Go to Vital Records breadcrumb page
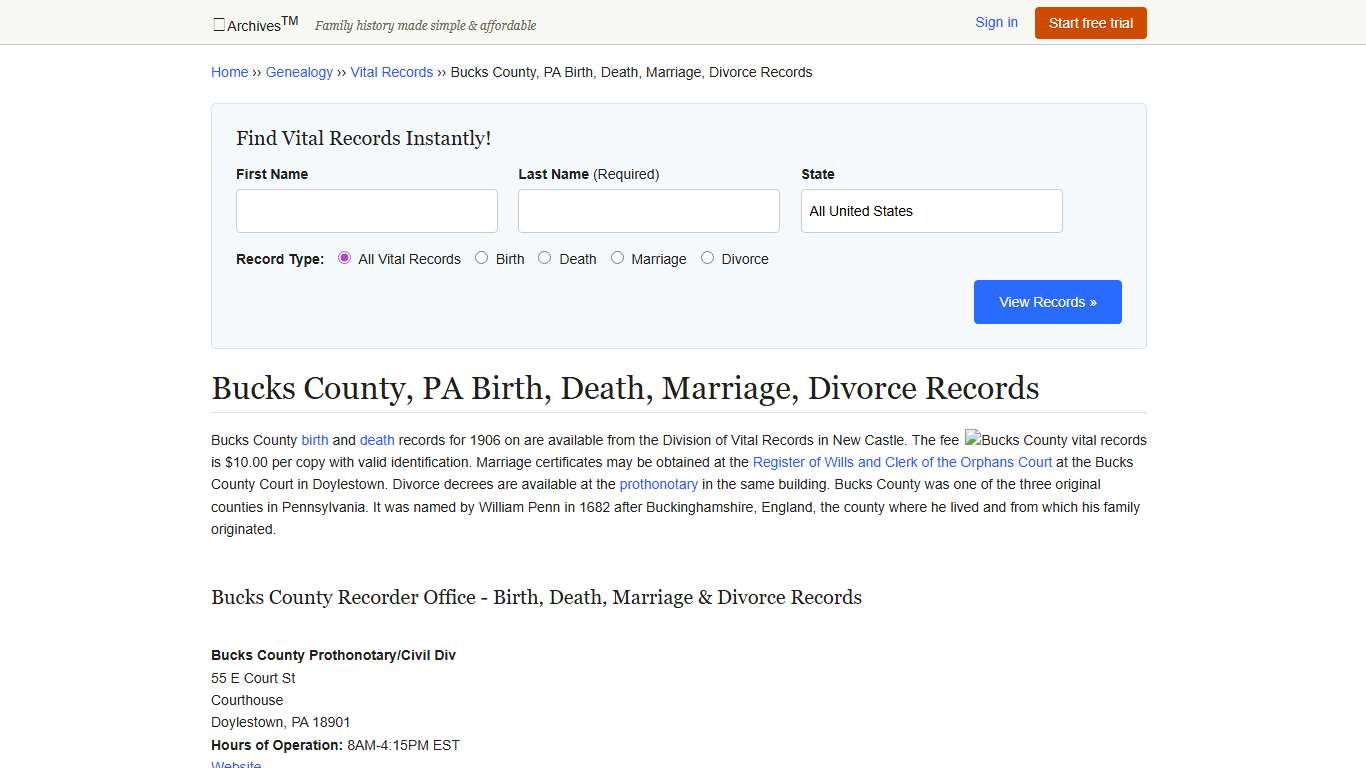 pos(391,72)
